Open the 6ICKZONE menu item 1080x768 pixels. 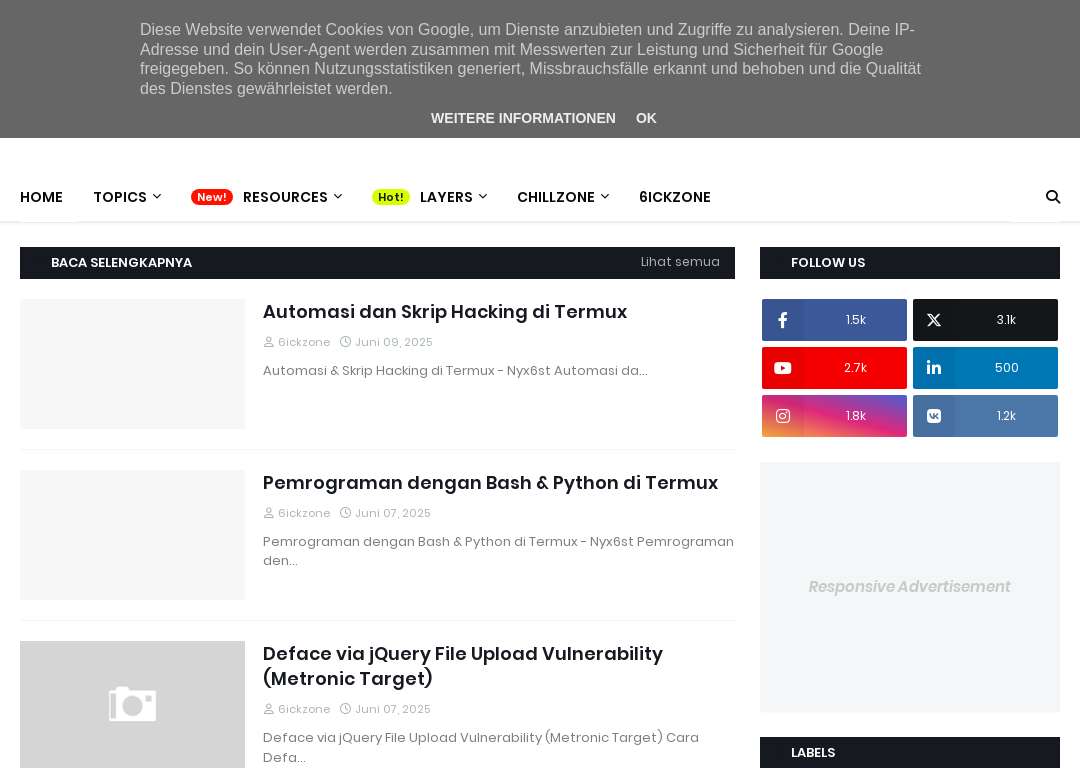click(x=675, y=197)
